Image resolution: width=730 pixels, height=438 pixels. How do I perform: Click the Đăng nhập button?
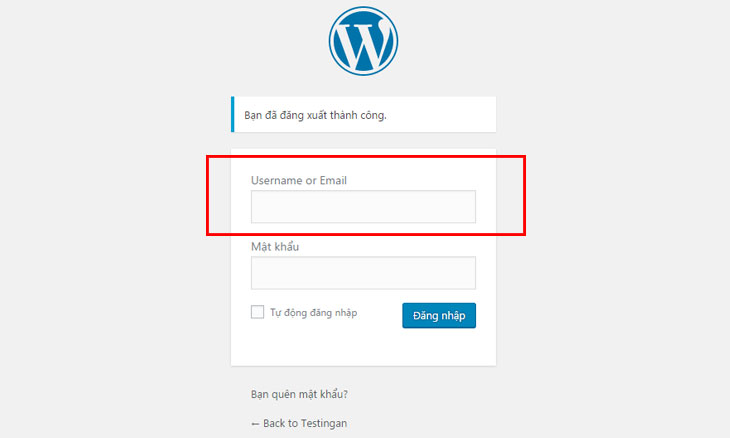click(x=439, y=316)
